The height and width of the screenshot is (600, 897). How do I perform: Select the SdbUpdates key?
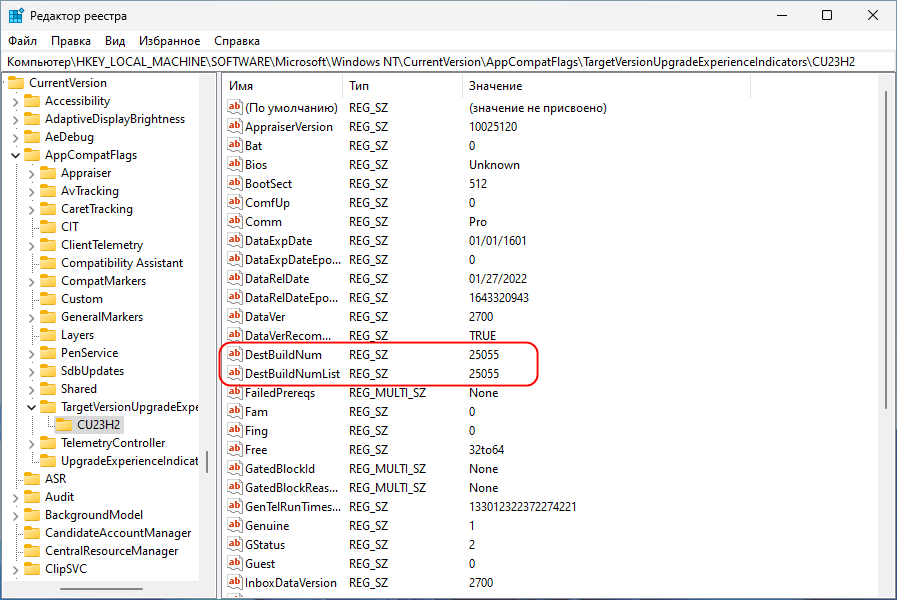(x=92, y=371)
